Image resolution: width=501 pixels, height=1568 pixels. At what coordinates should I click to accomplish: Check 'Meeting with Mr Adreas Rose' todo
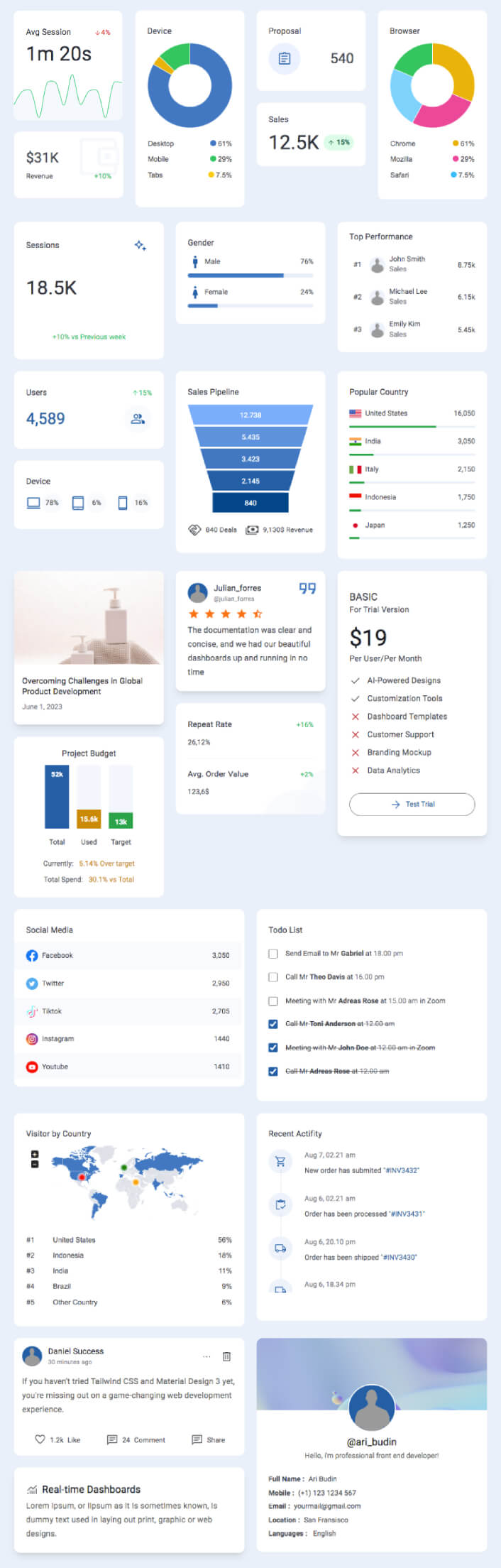pos(273,1001)
